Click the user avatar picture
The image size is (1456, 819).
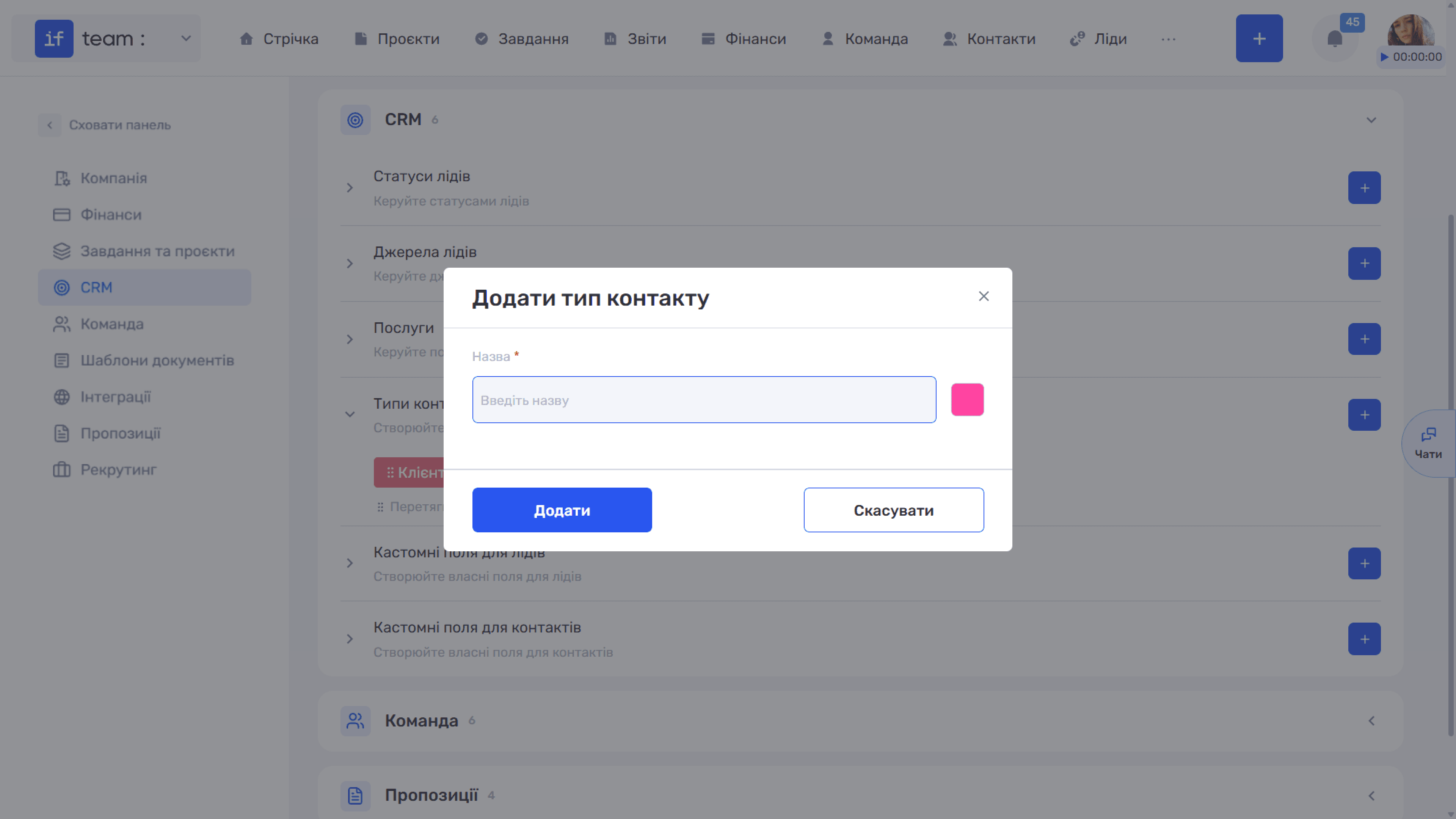tap(1411, 30)
